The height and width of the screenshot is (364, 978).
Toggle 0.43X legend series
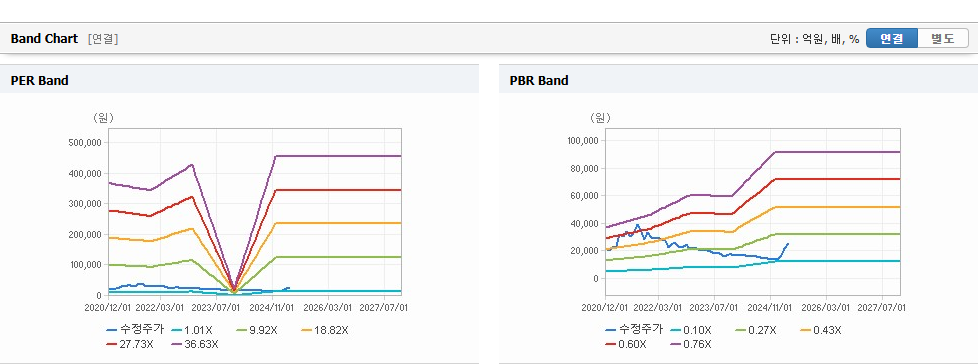(x=820, y=330)
